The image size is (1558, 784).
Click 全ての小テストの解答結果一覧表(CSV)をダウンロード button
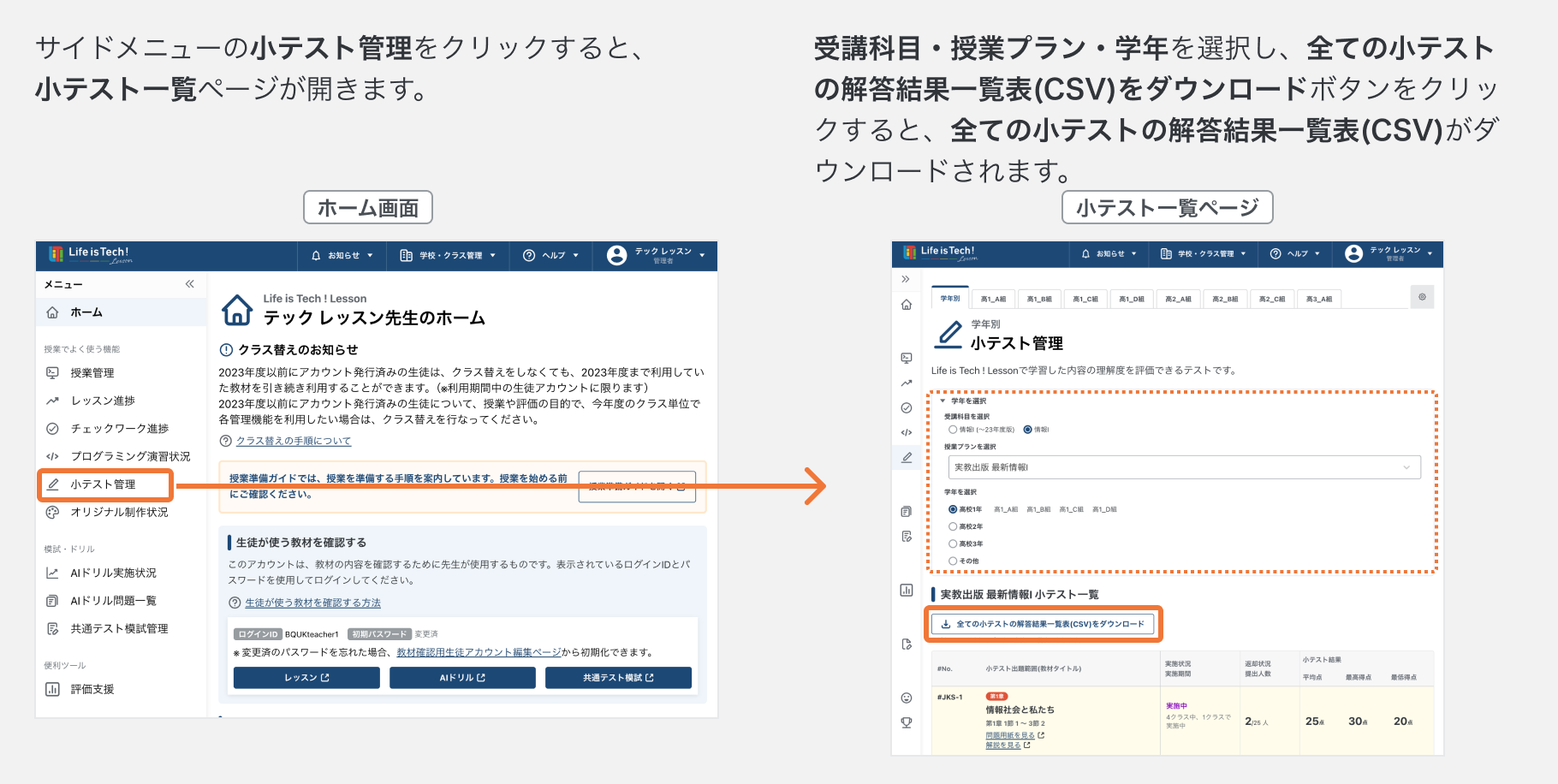pos(1043,624)
